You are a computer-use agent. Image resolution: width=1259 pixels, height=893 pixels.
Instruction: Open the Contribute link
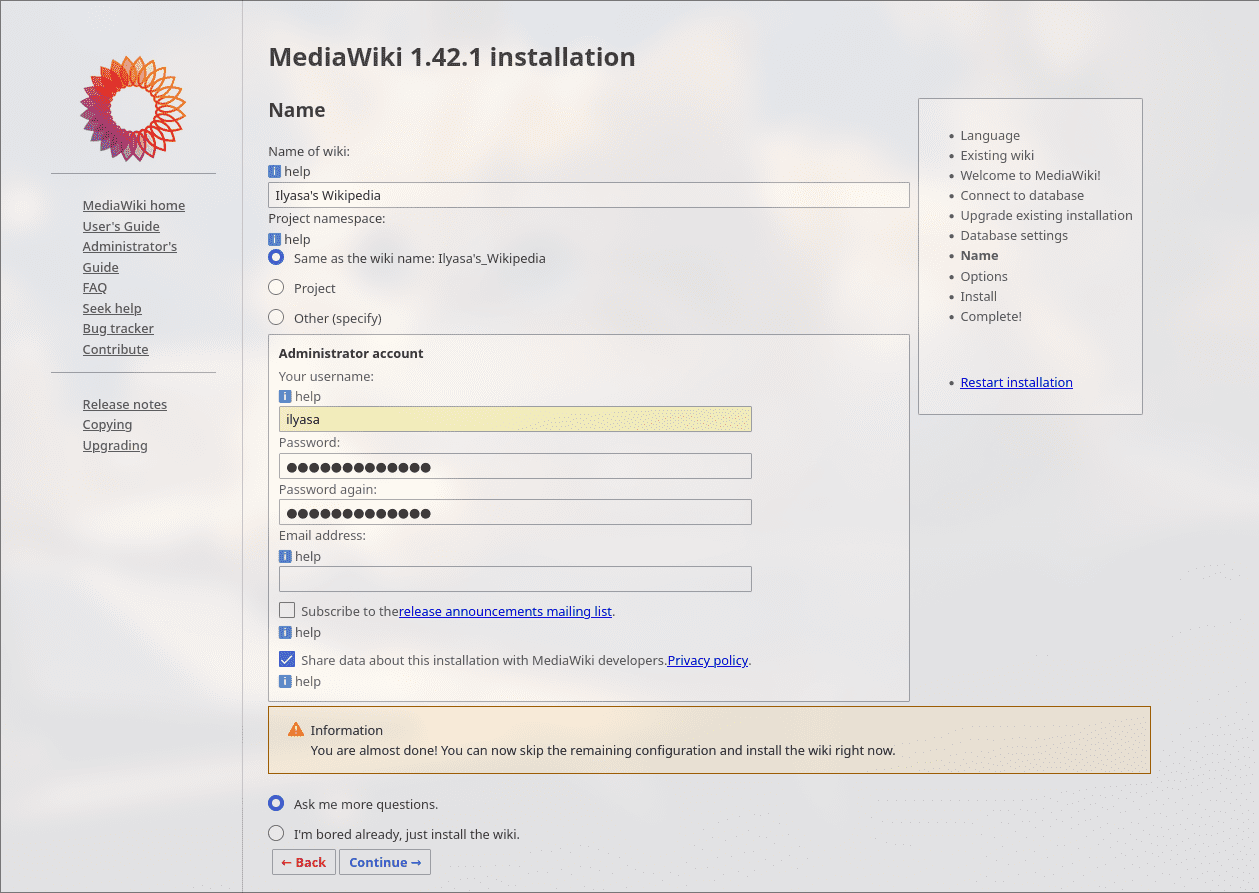pos(116,349)
